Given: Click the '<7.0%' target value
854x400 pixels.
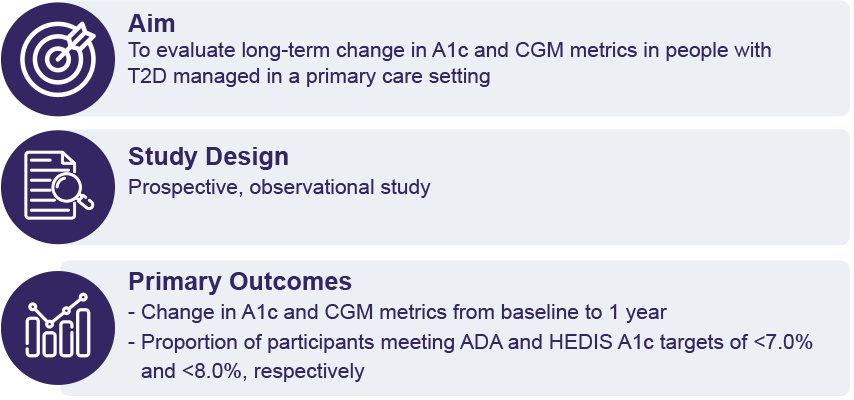Looking at the screenshot, I should point(784,342).
